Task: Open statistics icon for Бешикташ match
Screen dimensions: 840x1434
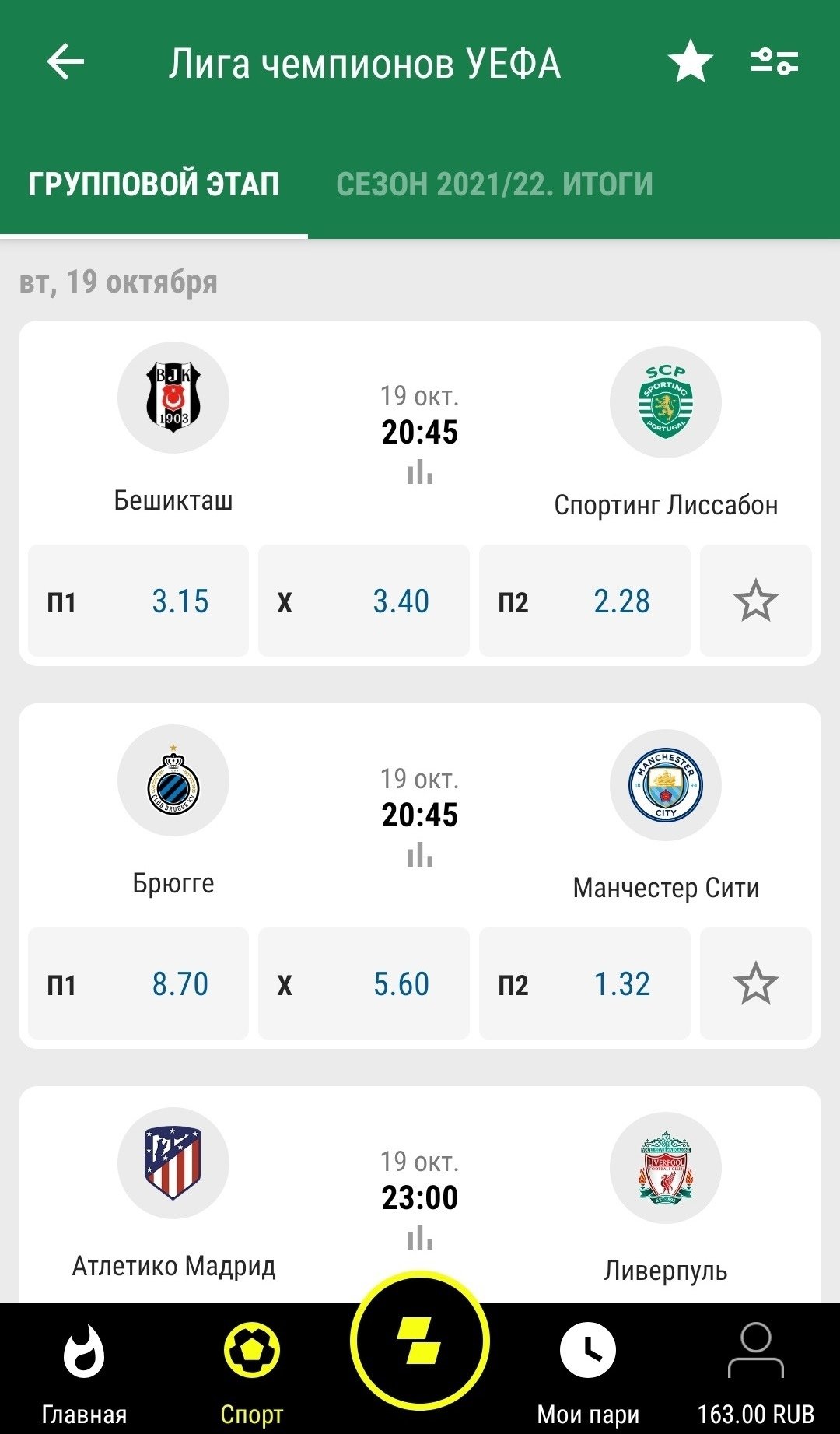Action: [420, 472]
